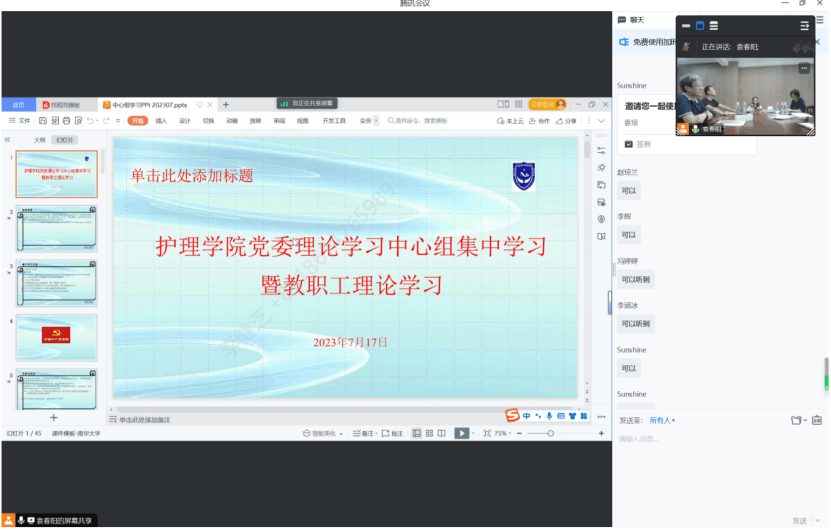Screen dimensions: 831x530
Task: Click the add new slide plus button
Action: click(x=54, y=417)
